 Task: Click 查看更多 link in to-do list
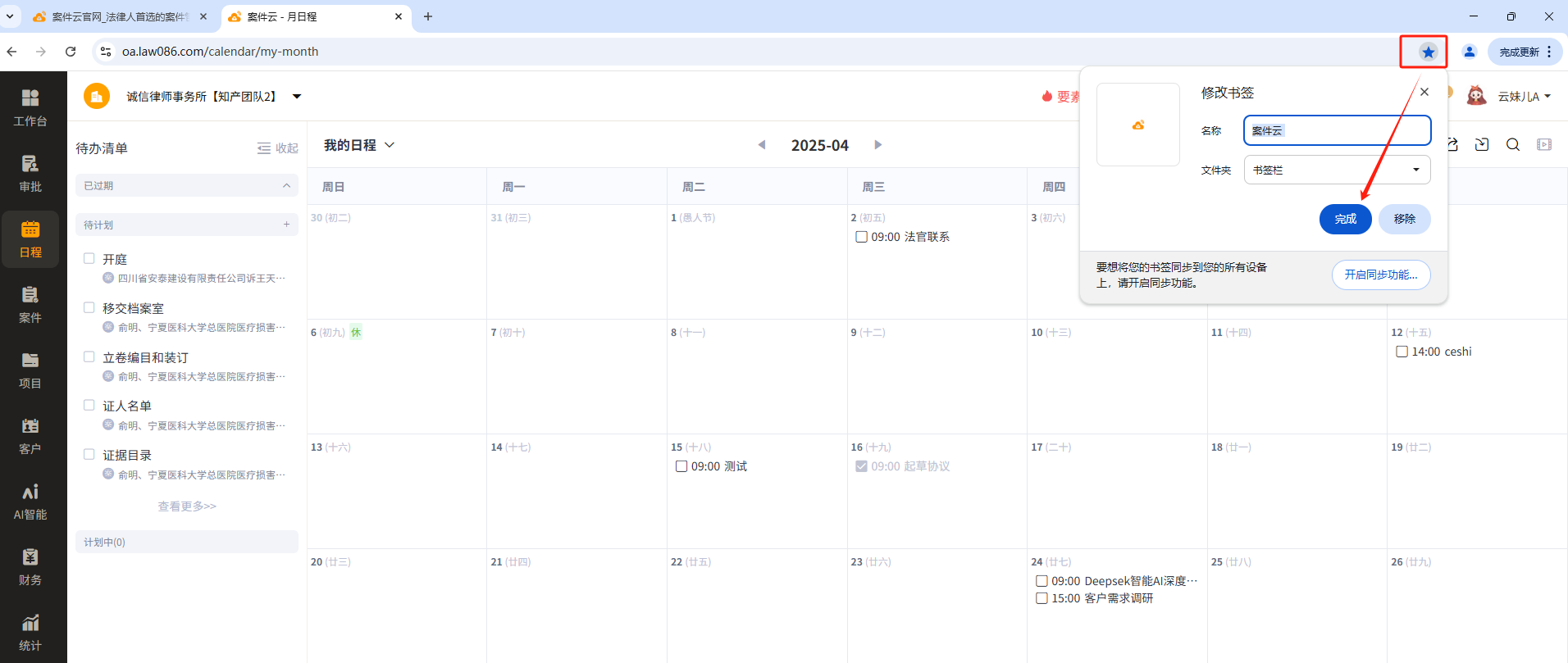click(x=187, y=506)
